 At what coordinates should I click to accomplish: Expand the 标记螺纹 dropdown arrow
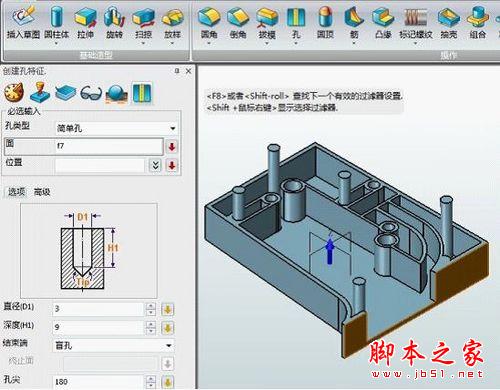(416, 43)
